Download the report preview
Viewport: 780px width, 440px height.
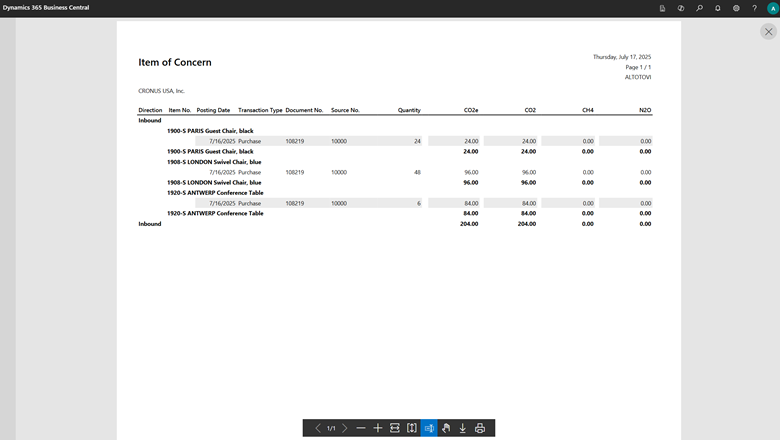(x=463, y=428)
